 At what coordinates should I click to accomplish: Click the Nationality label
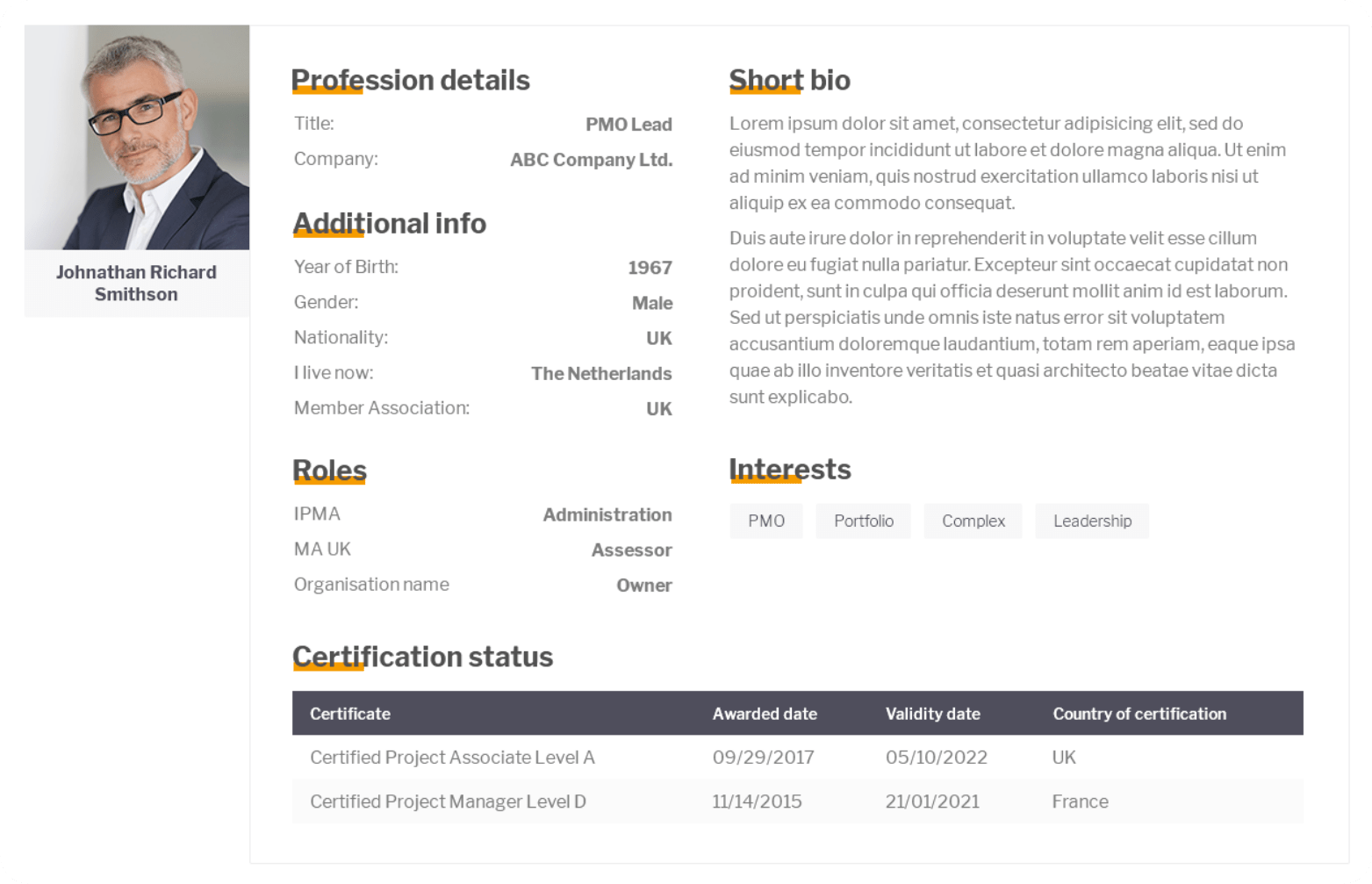341,337
